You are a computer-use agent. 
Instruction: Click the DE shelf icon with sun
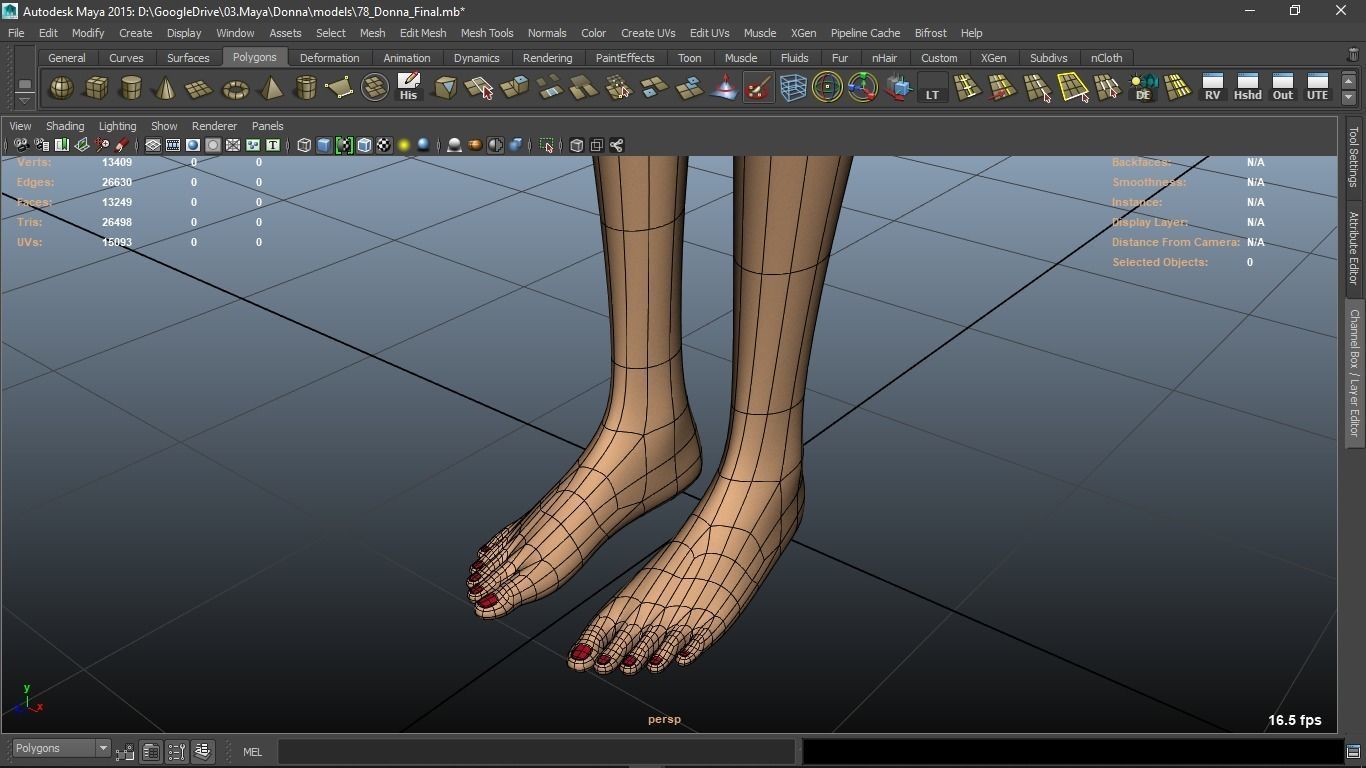coord(1143,88)
